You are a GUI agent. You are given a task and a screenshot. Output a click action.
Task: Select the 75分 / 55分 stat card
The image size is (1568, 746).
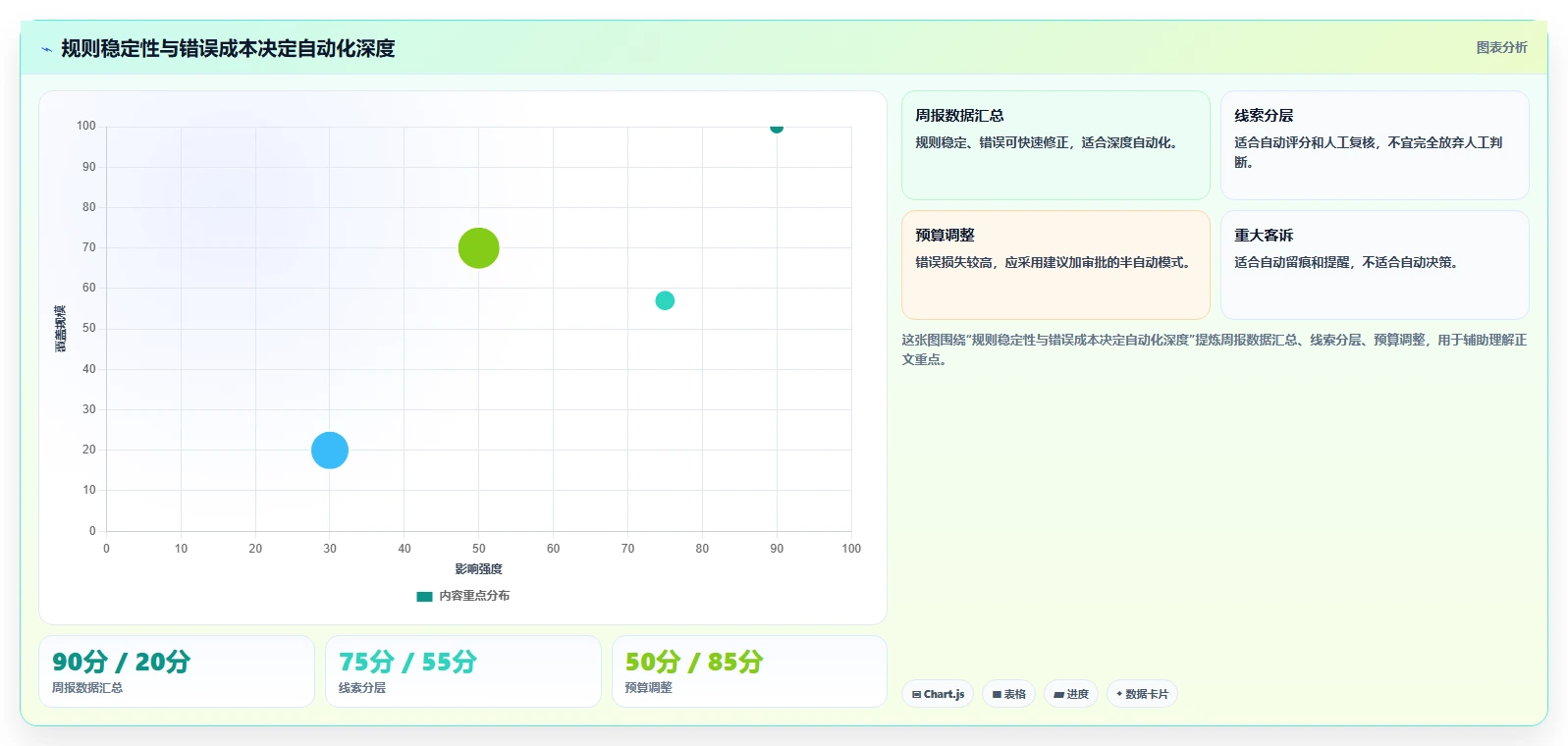click(x=463, y=671)
